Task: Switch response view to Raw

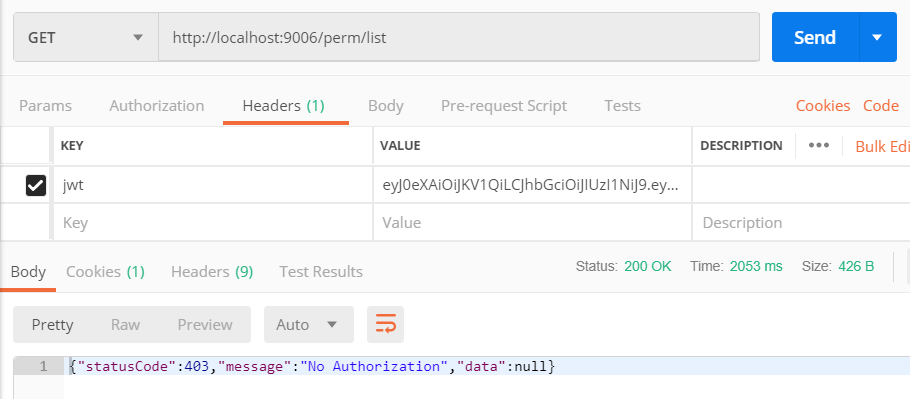Action: click(125, 324)
